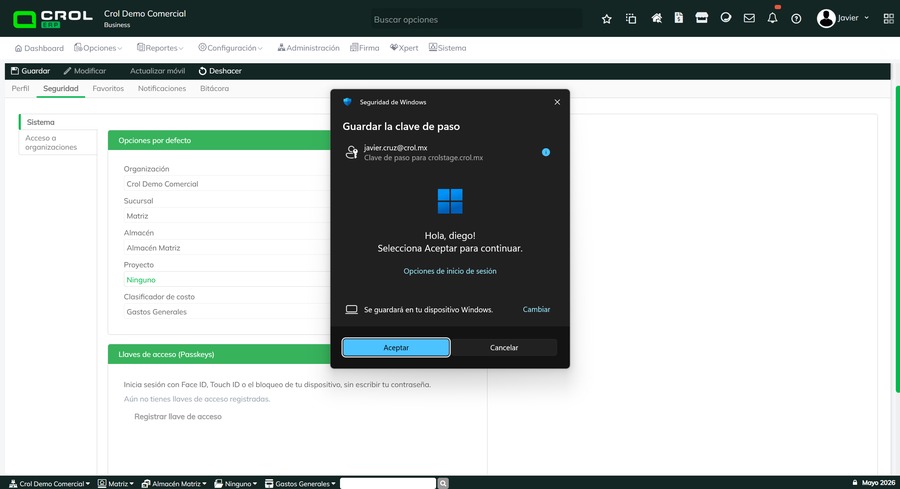Open Matriz branch status bar dropdown
This screenshot has height=489, width=900.
tap(115, 484)
